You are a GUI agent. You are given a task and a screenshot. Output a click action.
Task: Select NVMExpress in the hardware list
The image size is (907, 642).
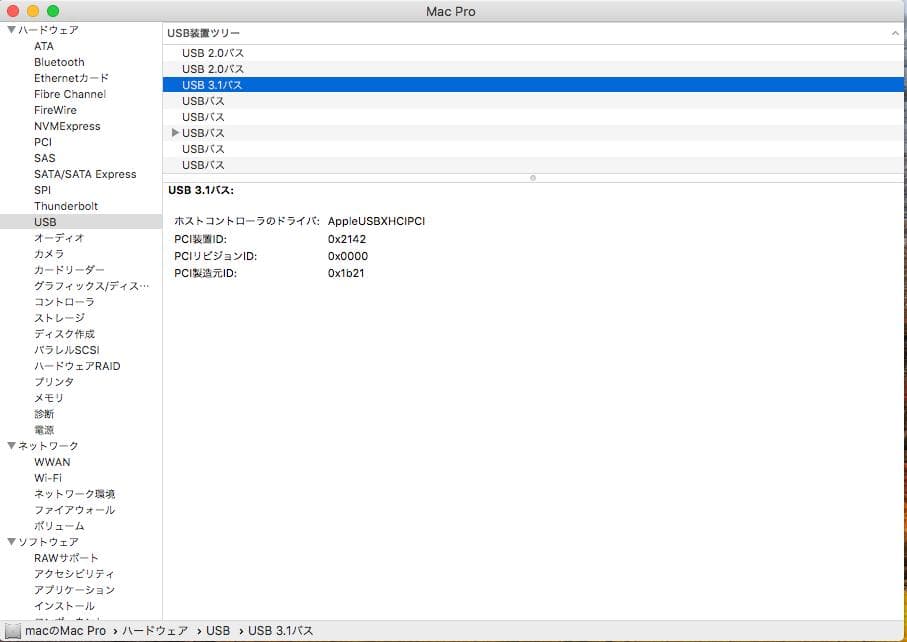68,126
